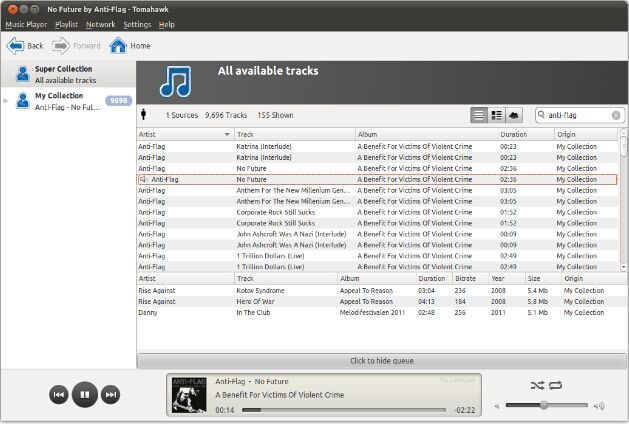Click the 9696 track count badge
The height and width of the screenshot is (424, 629).
119,101
